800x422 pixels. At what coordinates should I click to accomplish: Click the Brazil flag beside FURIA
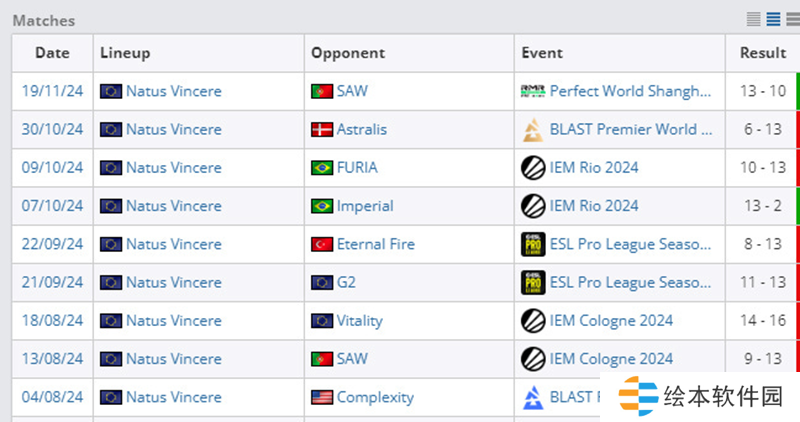click(x=322, y=168)
